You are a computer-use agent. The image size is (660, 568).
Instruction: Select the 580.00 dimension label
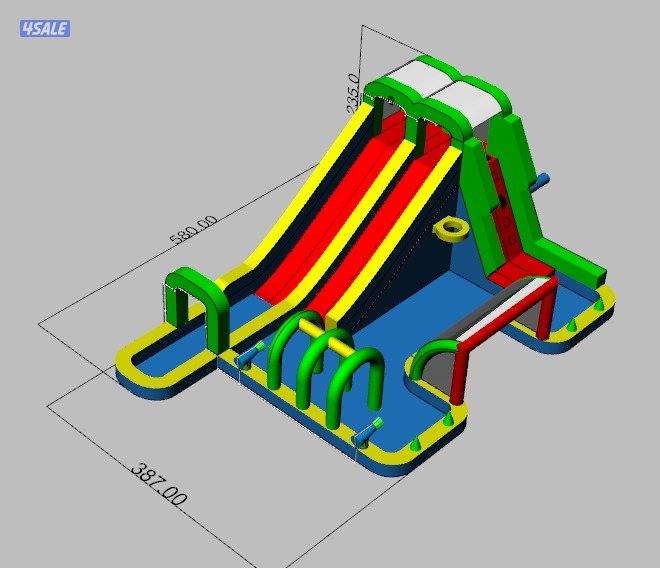pyautogui.click(x=194, y=236)
